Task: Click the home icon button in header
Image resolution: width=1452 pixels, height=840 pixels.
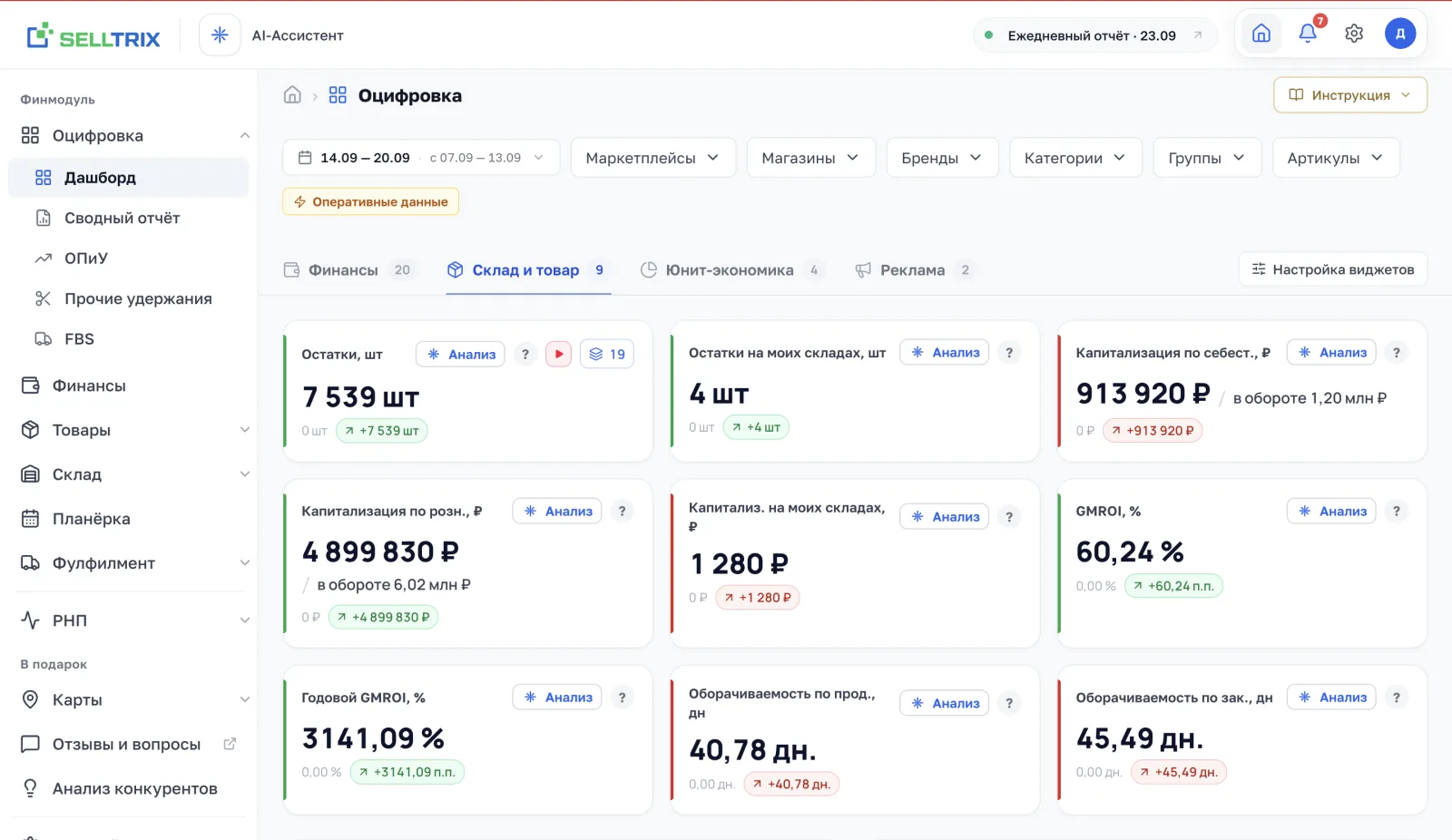Action: coord(1261,34)
